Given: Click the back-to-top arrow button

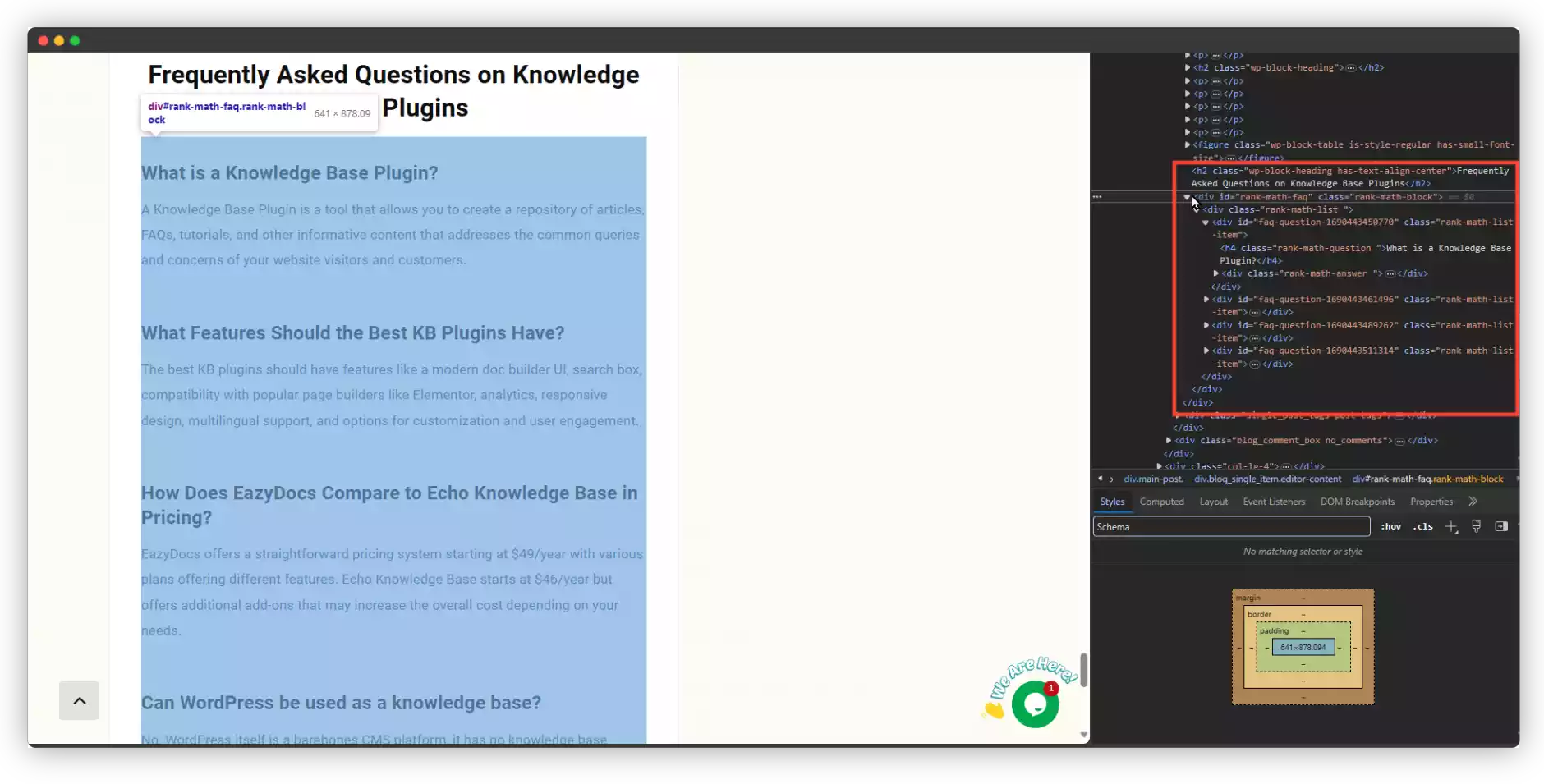Looking at the screenshot, I should pyautogui.click(x=79, y=700).
